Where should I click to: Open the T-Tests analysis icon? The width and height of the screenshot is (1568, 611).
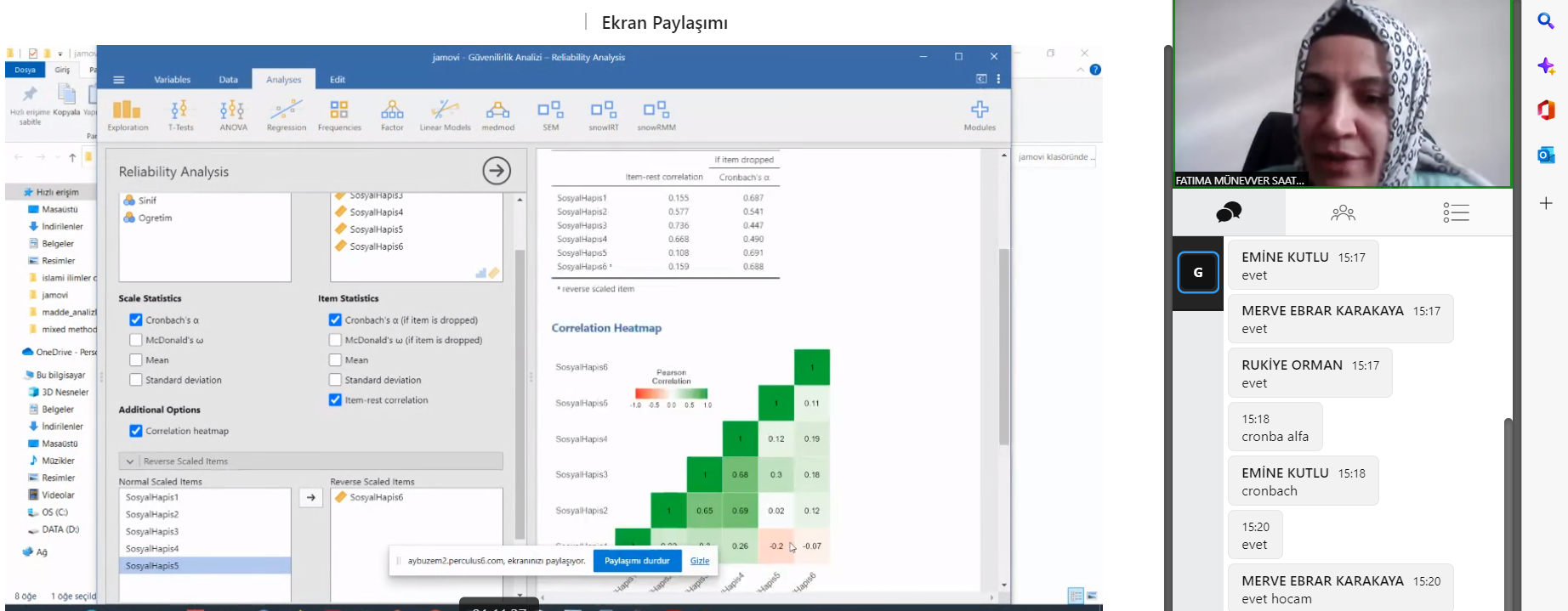(179, 115)
